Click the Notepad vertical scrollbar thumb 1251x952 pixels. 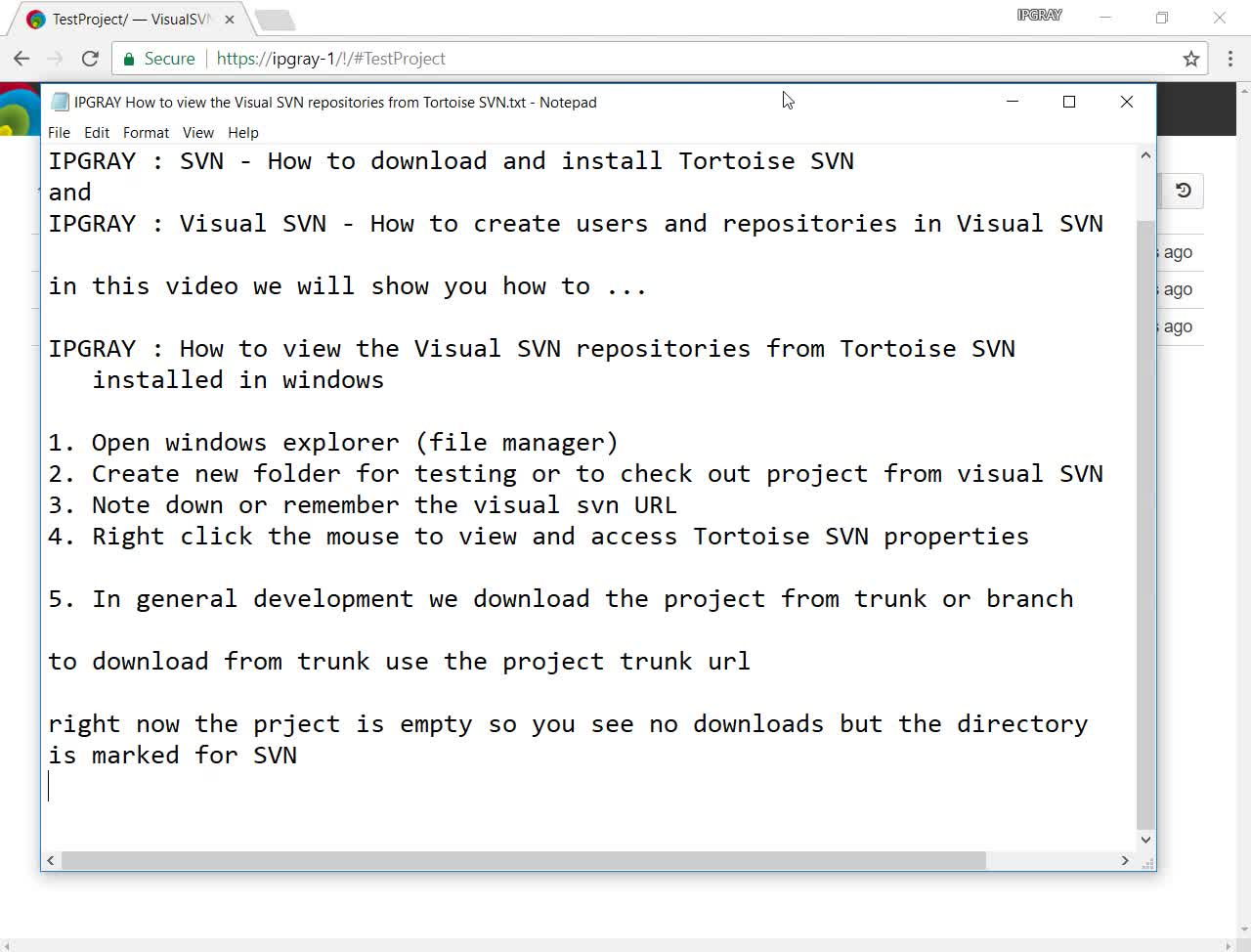1145,523
